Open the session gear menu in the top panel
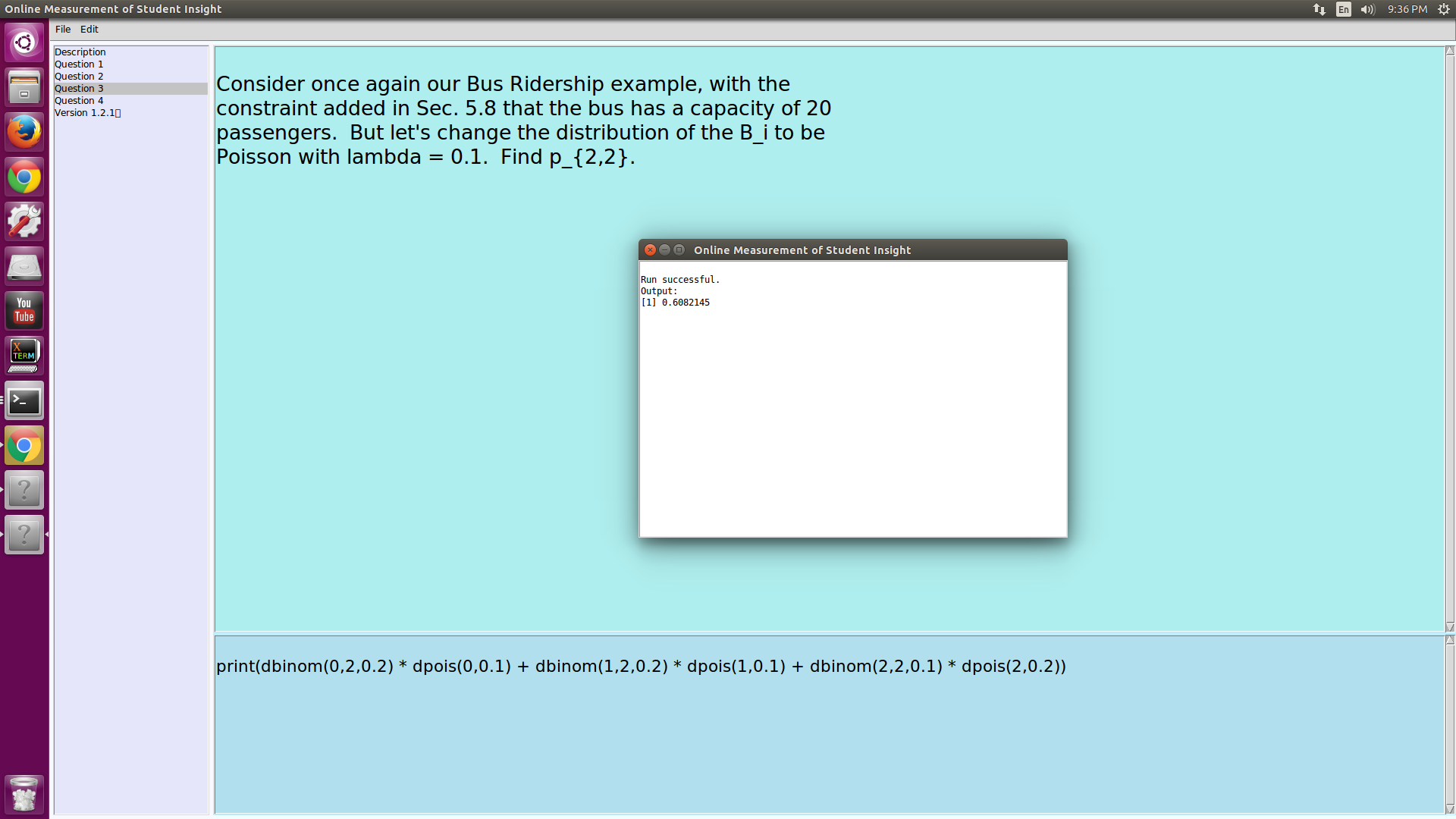This screenshot has height=819, width=1456. coord(1444,9)
